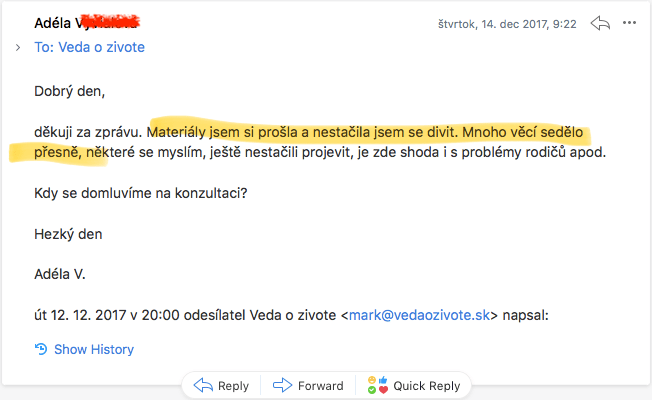The width and height of the screenshot is (652, 400).
Task: Click the reply arrow icon beside the date
Action: (x=600, y=22)
